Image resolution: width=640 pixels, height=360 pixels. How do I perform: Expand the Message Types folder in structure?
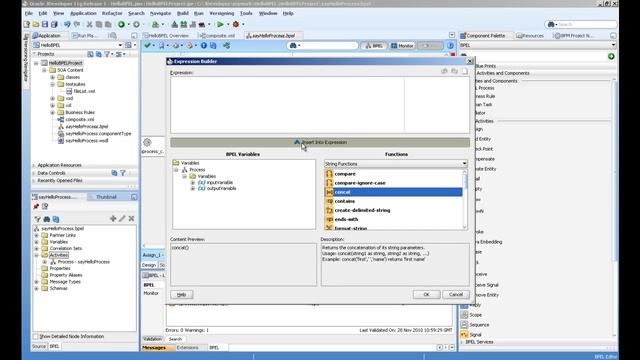coord(37,282)
